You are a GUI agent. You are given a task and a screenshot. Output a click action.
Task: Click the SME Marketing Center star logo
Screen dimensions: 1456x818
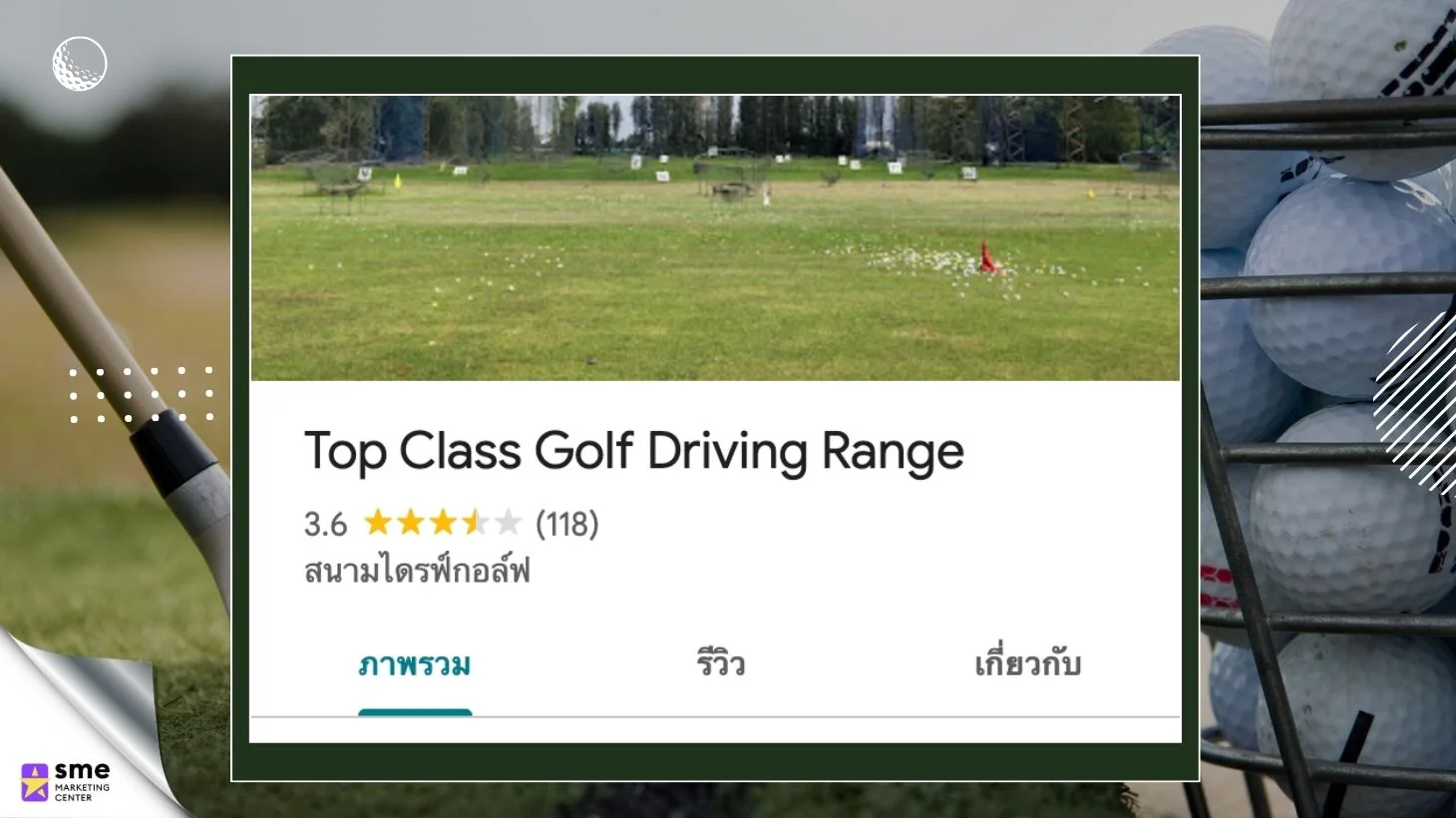click(x=35, y=782)
